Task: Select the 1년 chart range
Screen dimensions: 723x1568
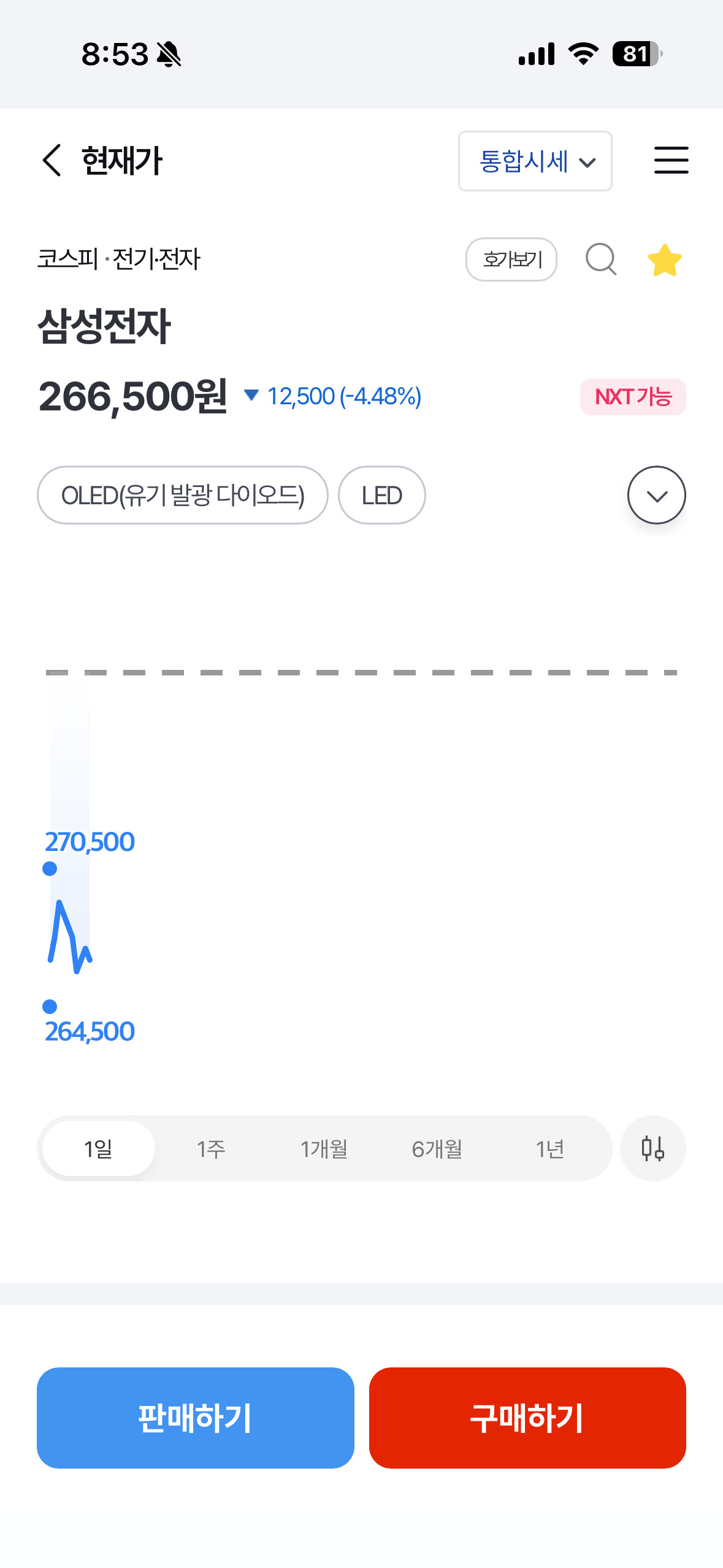Action: (x=549, y=1148)
